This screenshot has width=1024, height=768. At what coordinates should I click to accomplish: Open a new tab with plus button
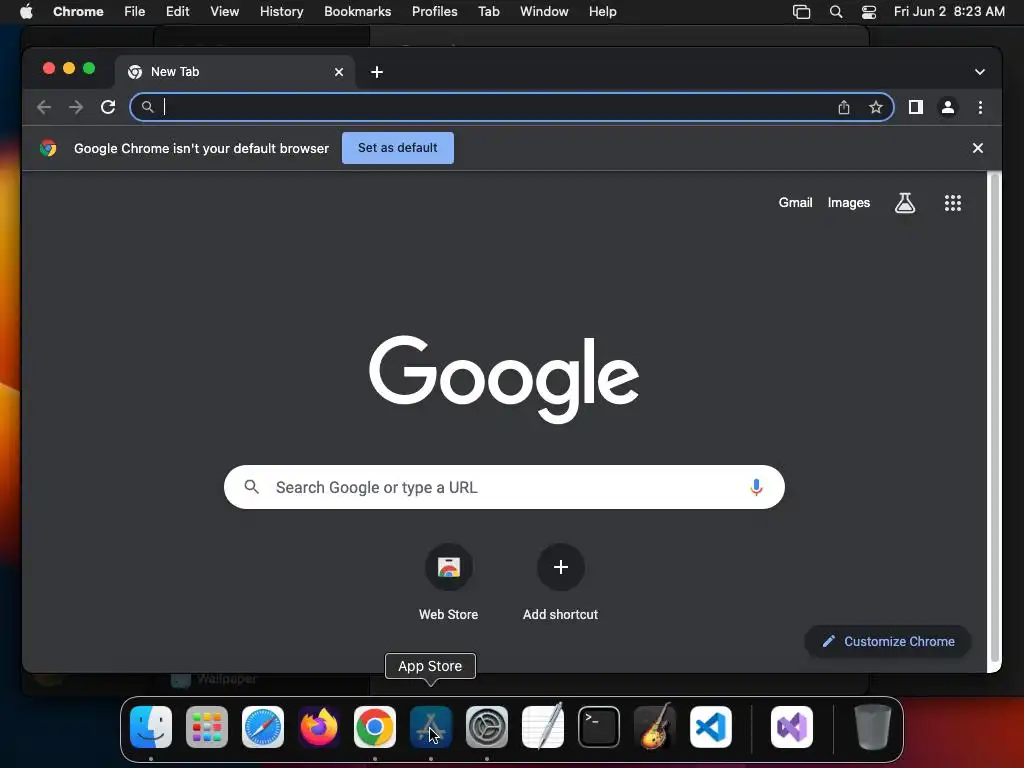click(x=377, y=72)
